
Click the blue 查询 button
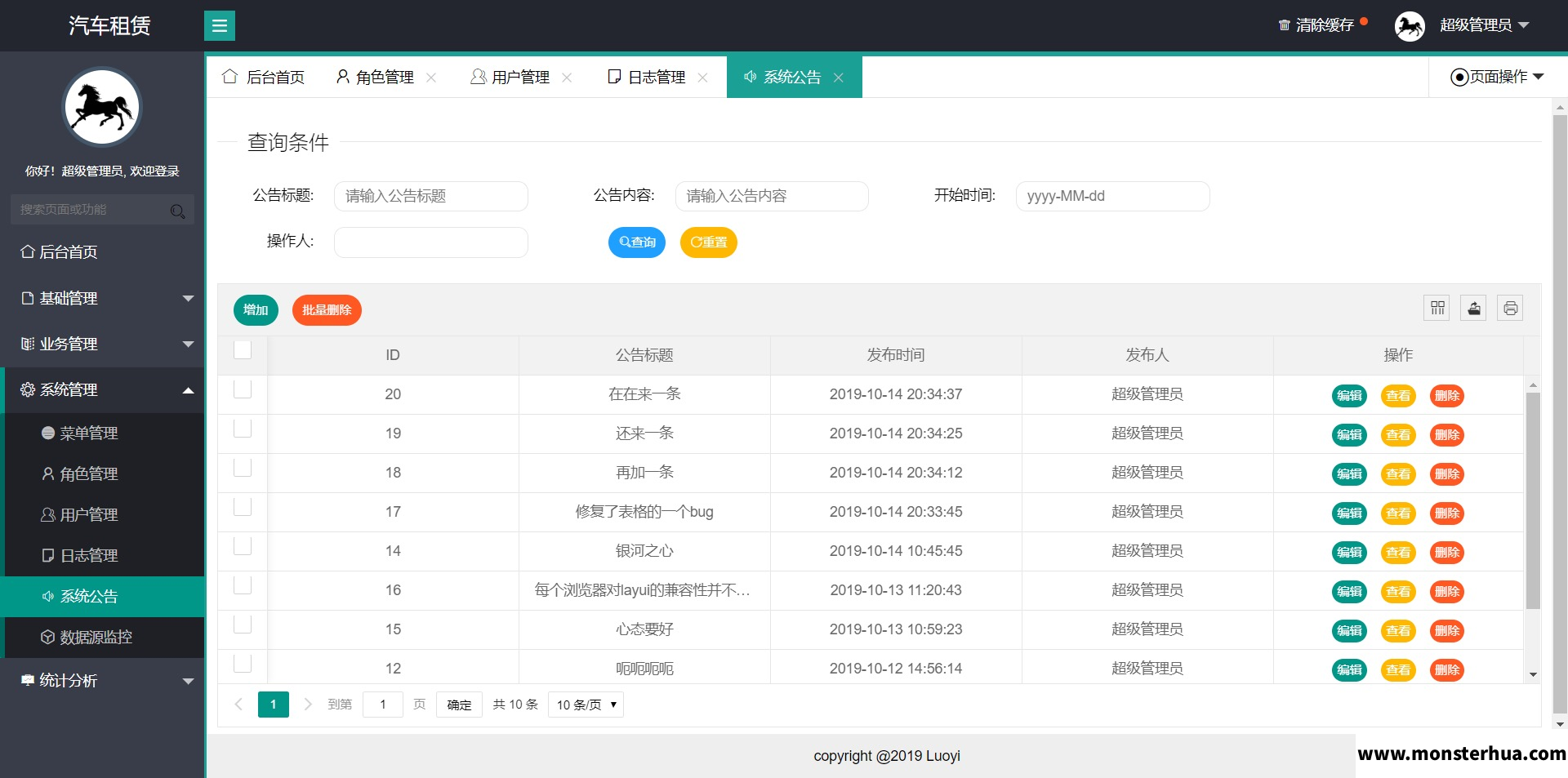[637, 242]
